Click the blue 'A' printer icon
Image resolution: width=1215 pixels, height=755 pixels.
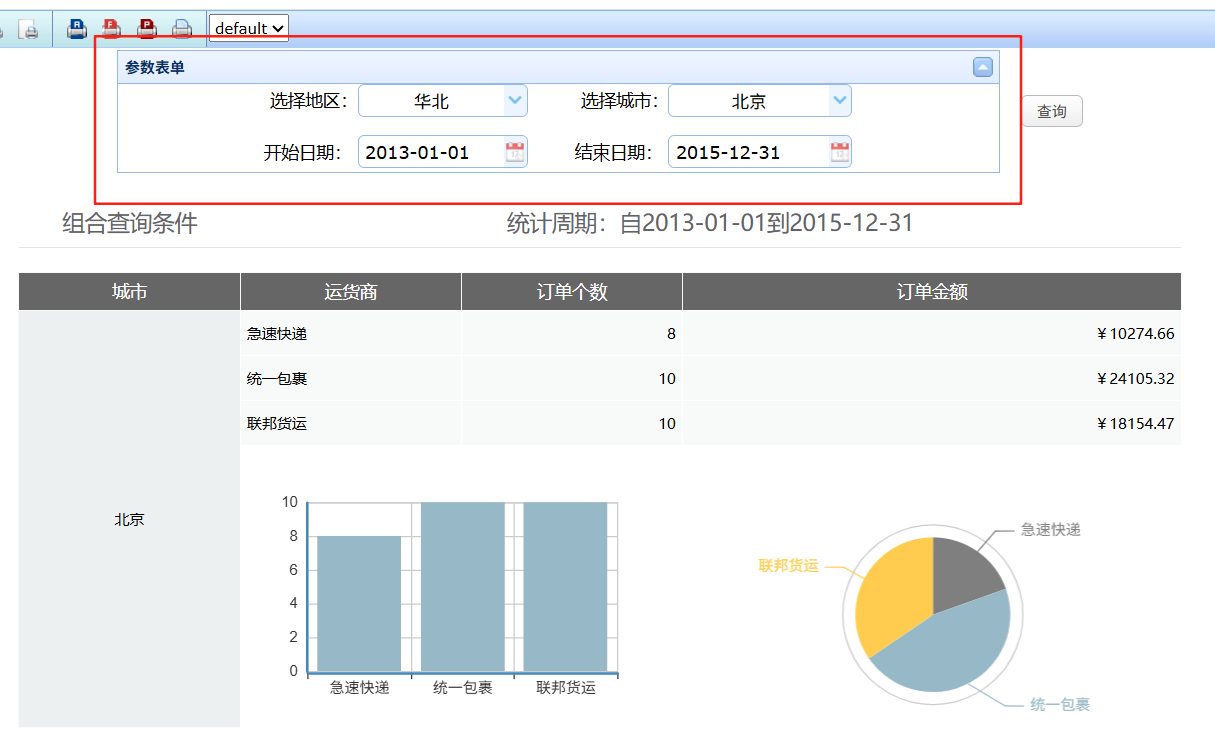pyautogui.click(x=77, y=29)
